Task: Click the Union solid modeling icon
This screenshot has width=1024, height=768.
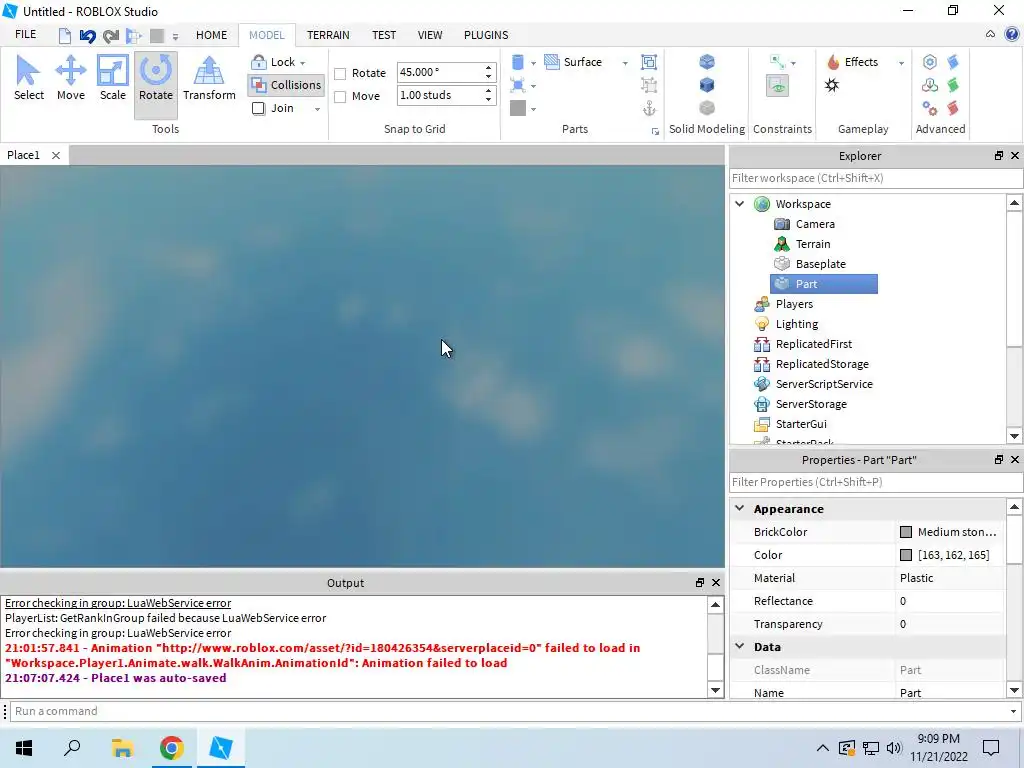Action: (x=707, y=62)
